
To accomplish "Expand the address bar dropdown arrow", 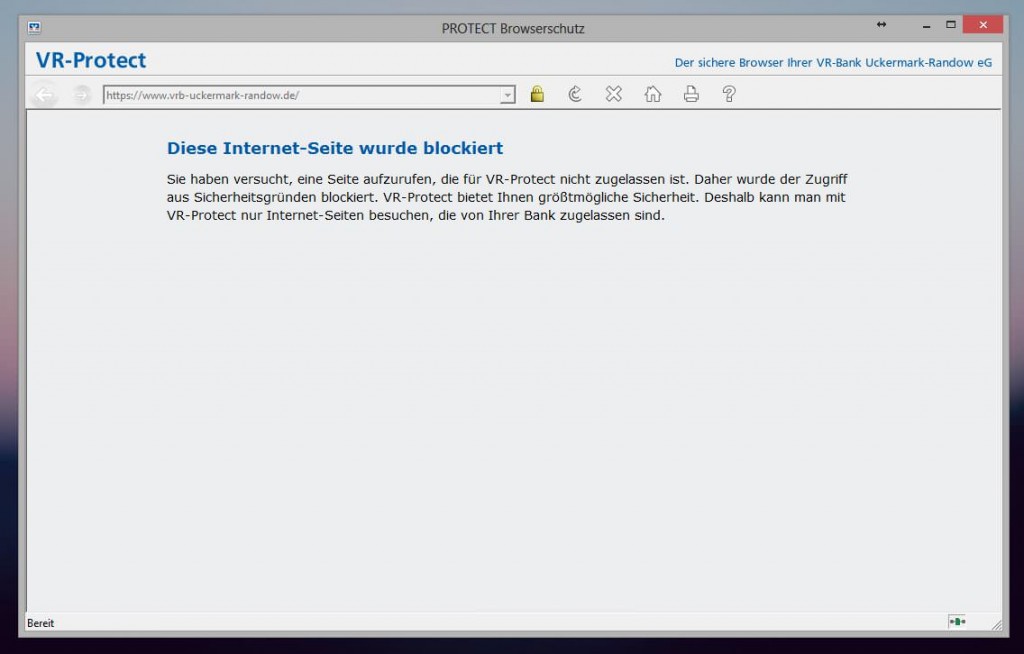I will pyautogui.click(x=507, y=95).
